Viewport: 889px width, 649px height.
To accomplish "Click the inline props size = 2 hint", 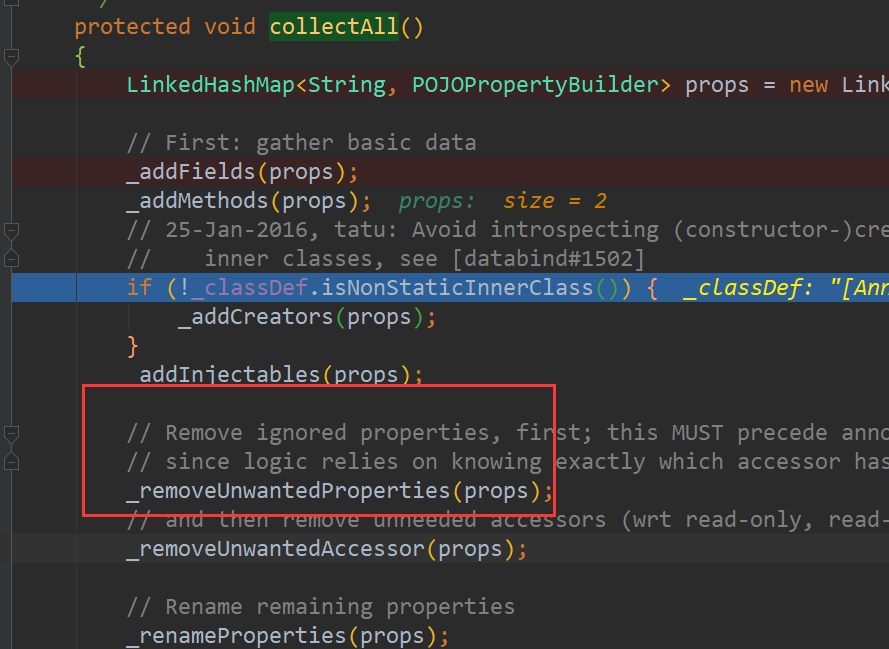I will (502, 201).
